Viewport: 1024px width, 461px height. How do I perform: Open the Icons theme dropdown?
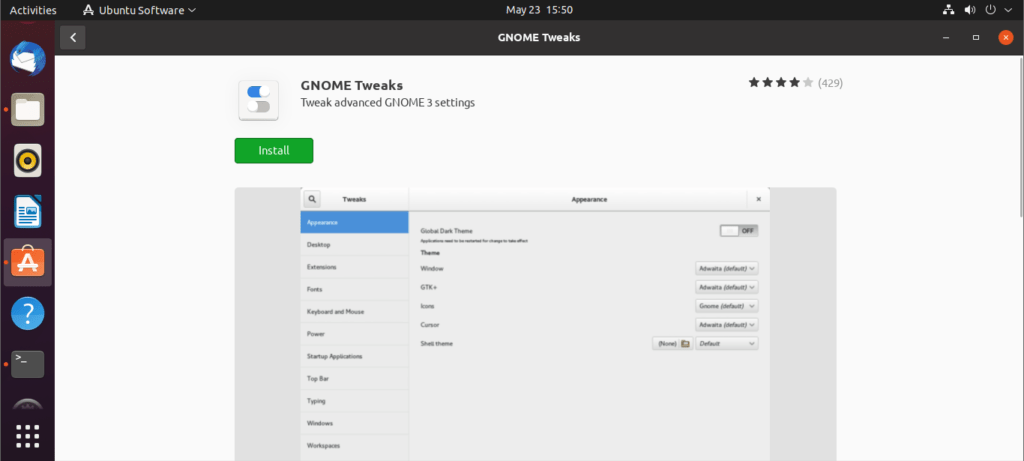[x=727, y=306]
